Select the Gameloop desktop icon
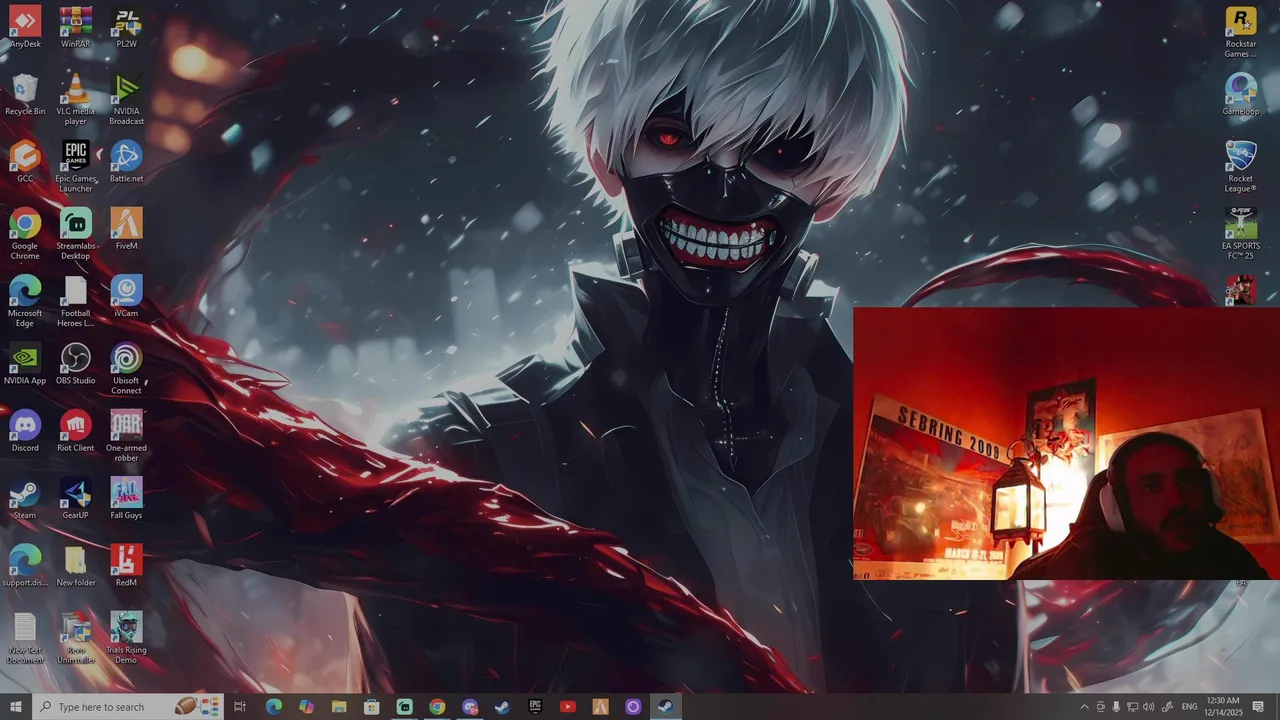The image size is (1280, 720). tap(1241, 94)
